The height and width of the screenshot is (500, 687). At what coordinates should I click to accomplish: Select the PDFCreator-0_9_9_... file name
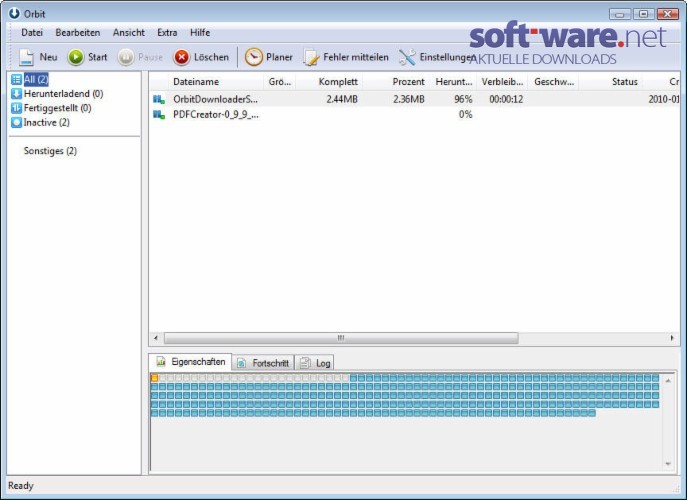coord(216,115)
